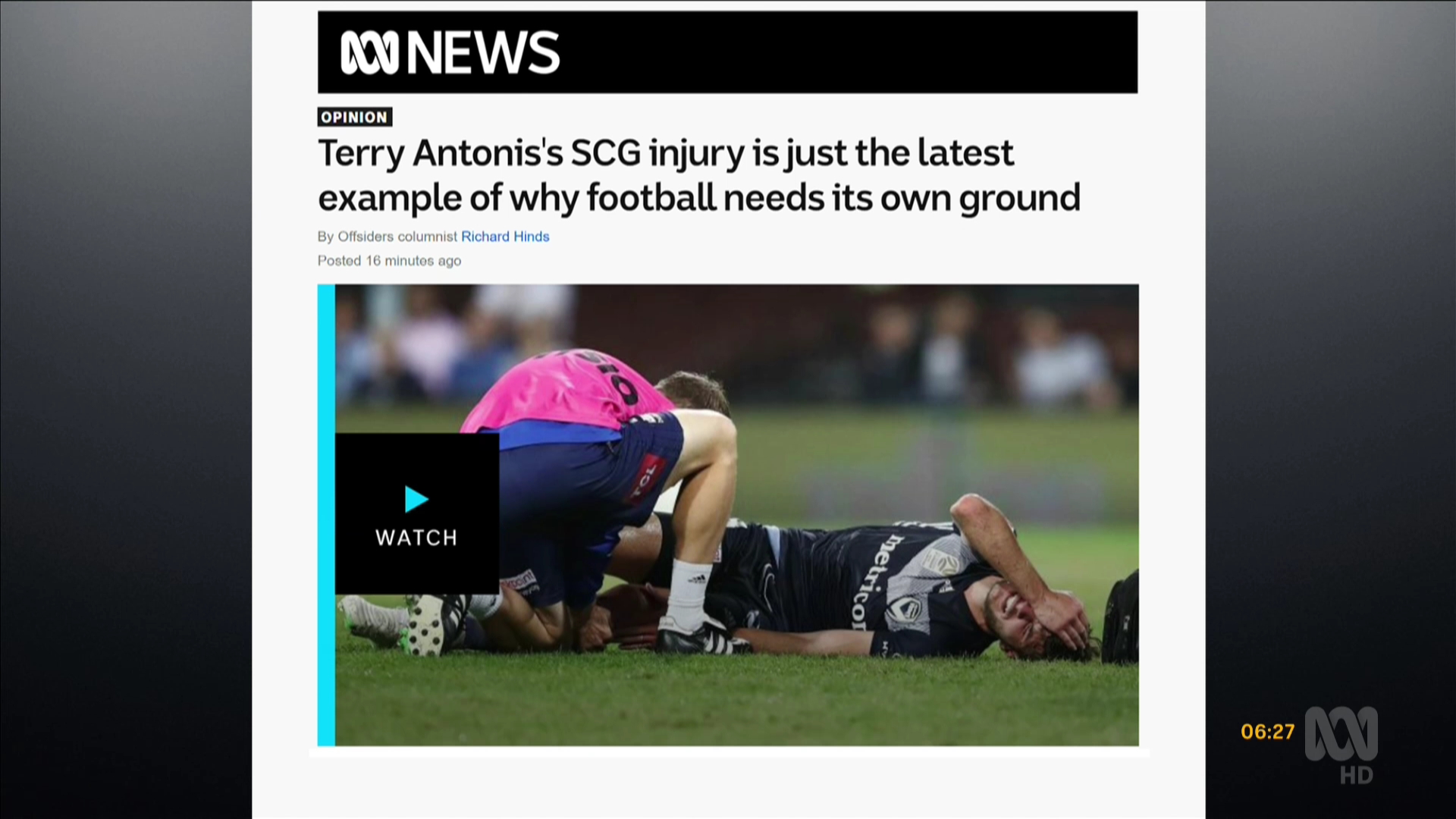Play the video with the triangle icon
The width and height of the screenshot is (1456, 819).
(416, 499)
